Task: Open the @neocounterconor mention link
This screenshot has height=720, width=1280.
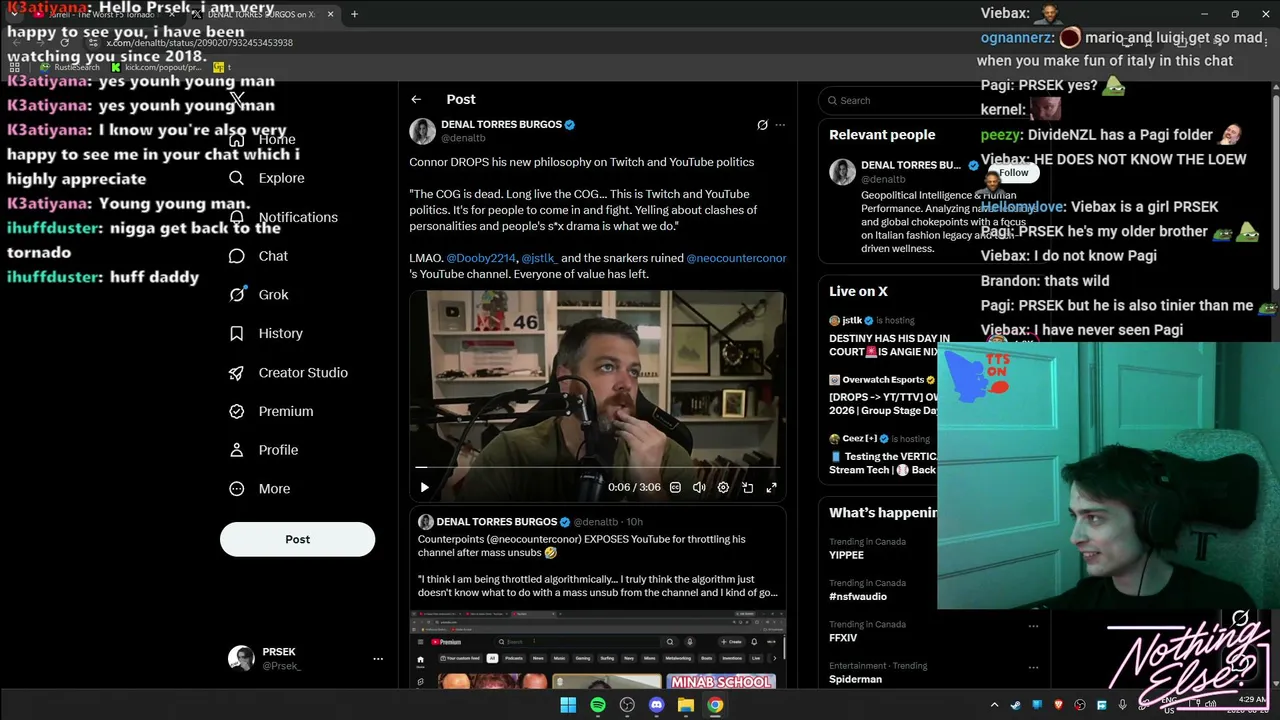Action: 736,258
